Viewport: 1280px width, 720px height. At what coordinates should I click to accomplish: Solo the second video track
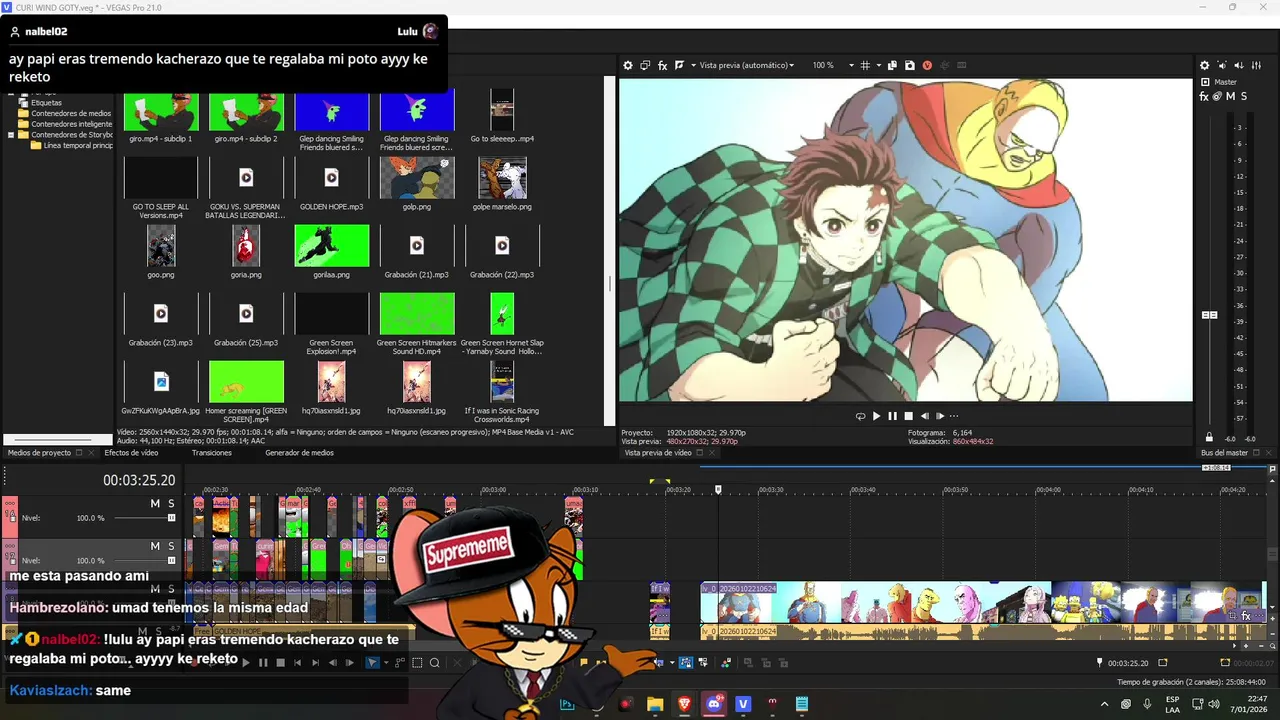[171, 546]
